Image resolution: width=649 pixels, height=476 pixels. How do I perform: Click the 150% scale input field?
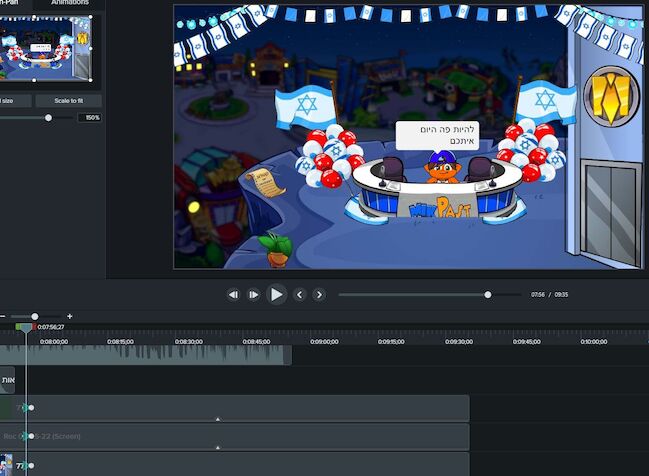90,118
